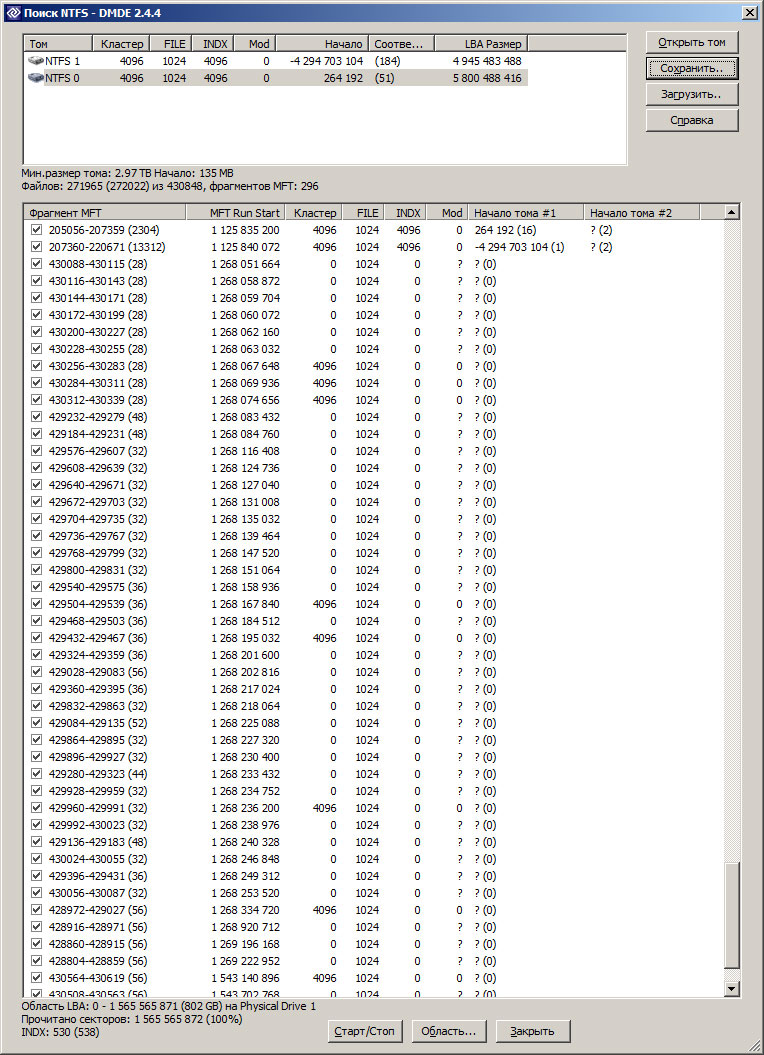Sort volumes by LBA Размер column header
Viewport: 764px width, 1055px height.
coord(481,44)
